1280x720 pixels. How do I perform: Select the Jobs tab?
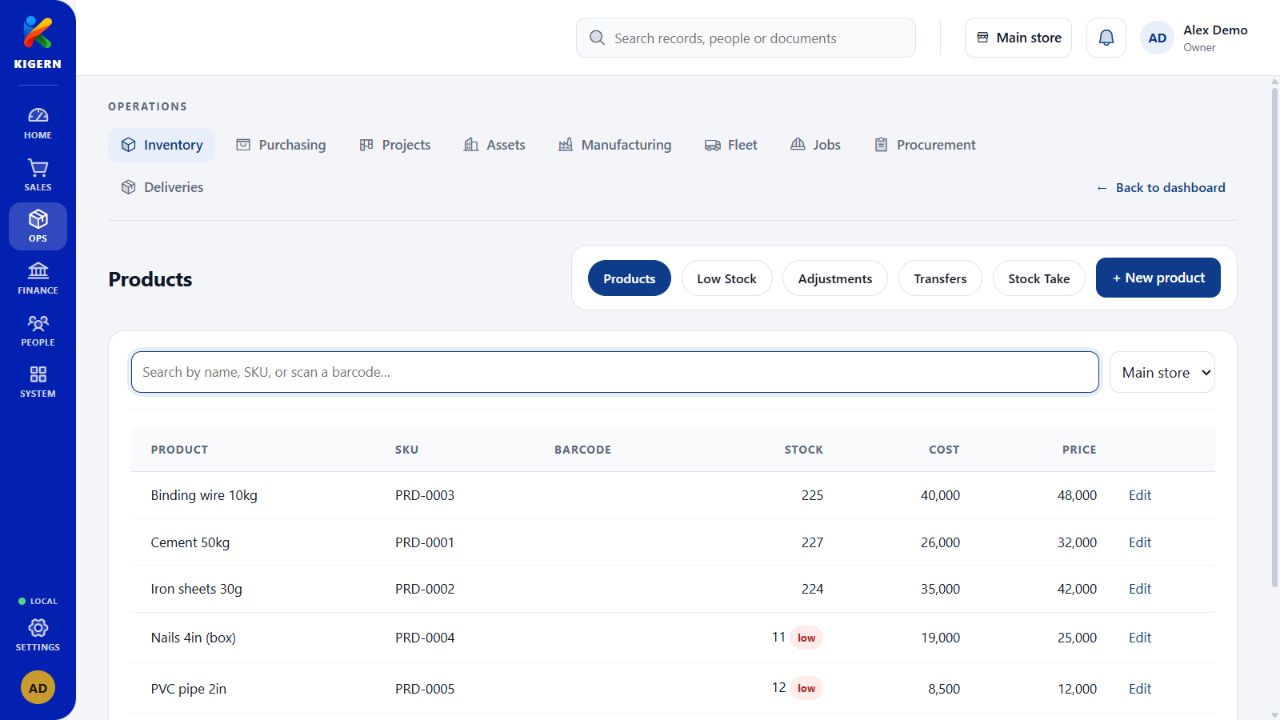[815, 145]
